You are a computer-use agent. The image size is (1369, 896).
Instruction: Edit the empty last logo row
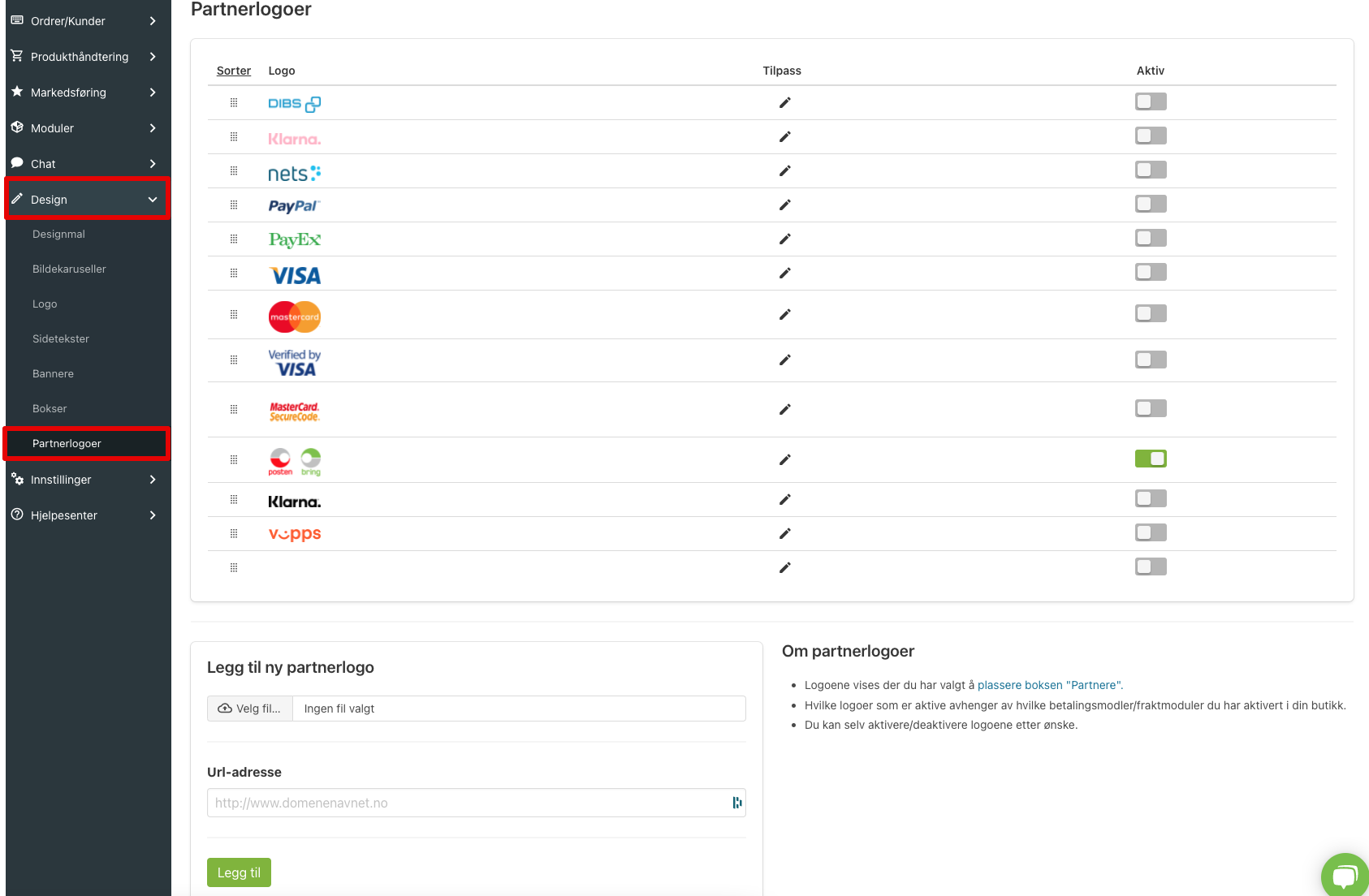pyautogui.click(x=784, y=567)
